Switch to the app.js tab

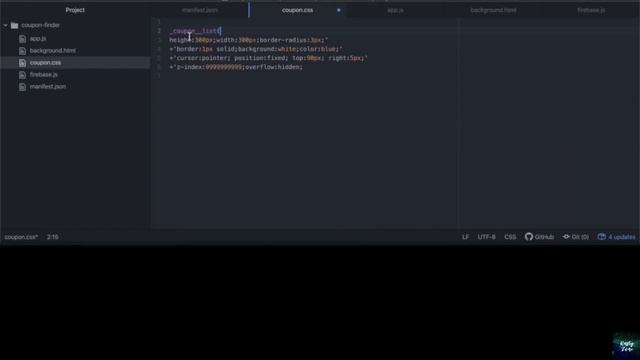point(396,10)
